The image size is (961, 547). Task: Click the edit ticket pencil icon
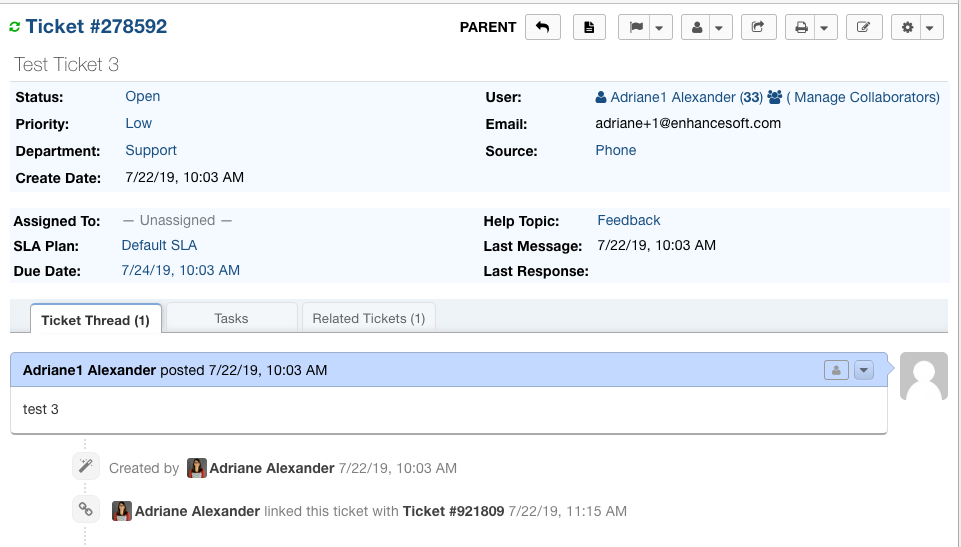pyautogui.click(x=864, y=27)
